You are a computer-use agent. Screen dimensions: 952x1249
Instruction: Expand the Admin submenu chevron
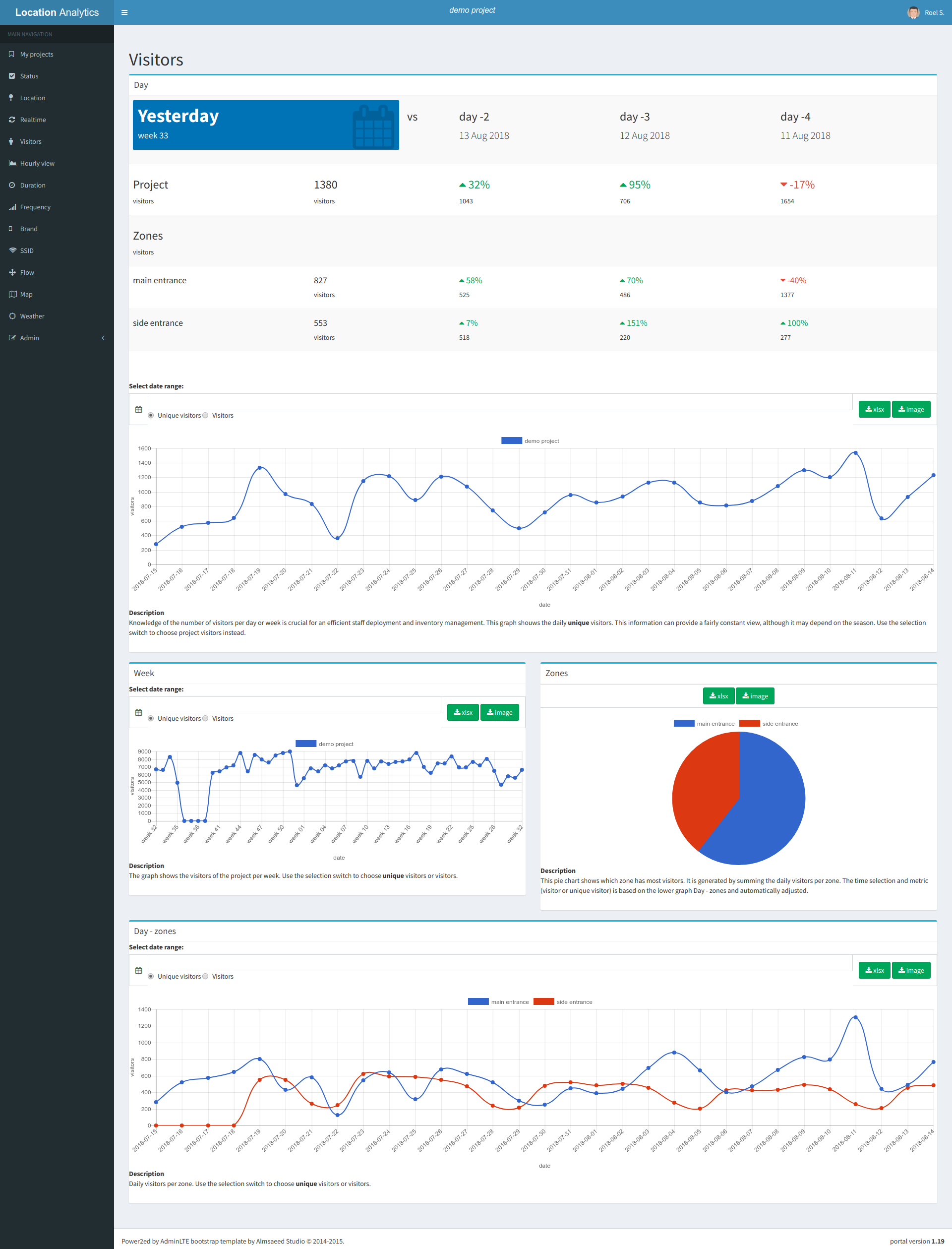pyautogui.click(x=103, y=338)
